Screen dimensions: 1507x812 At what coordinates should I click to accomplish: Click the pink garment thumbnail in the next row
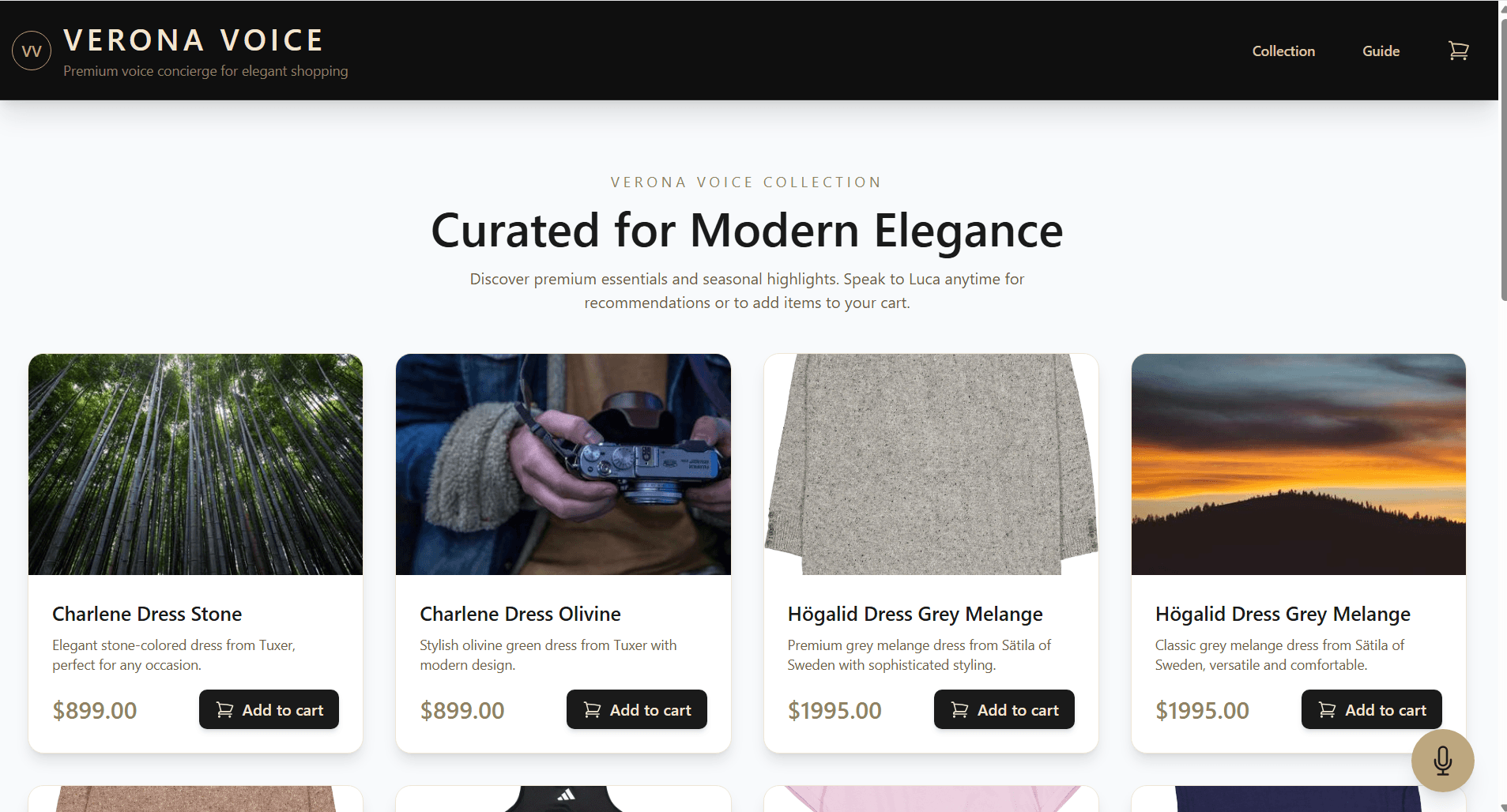(931, 799)
